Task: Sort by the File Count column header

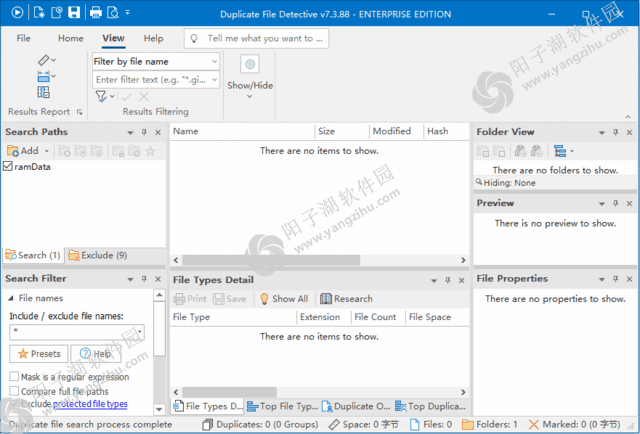Action: (x=378, y=317)
